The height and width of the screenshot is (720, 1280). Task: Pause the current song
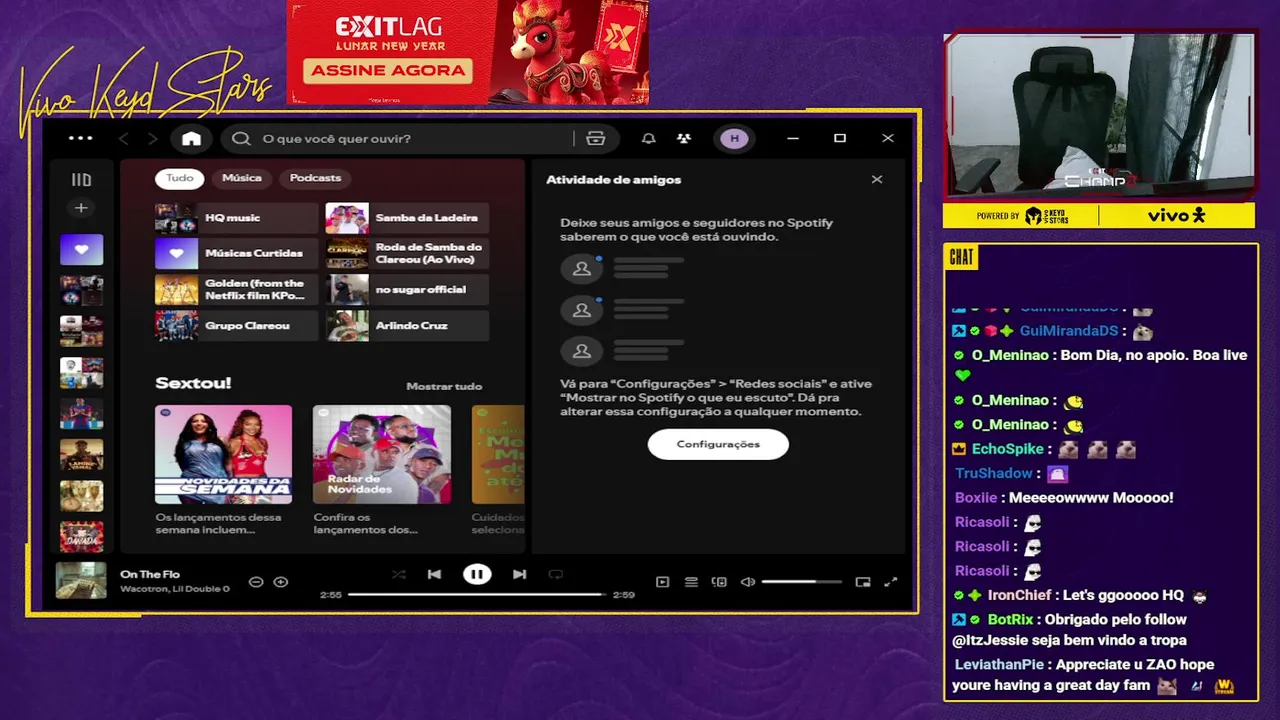pos(477,574)
